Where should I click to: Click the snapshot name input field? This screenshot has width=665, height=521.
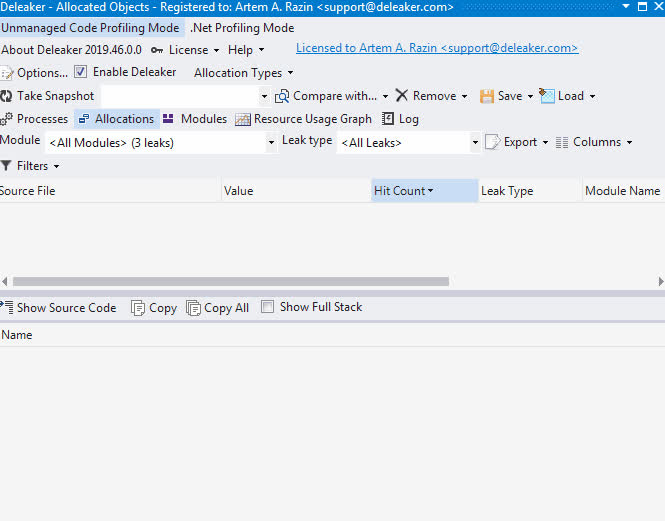point(179,97)
